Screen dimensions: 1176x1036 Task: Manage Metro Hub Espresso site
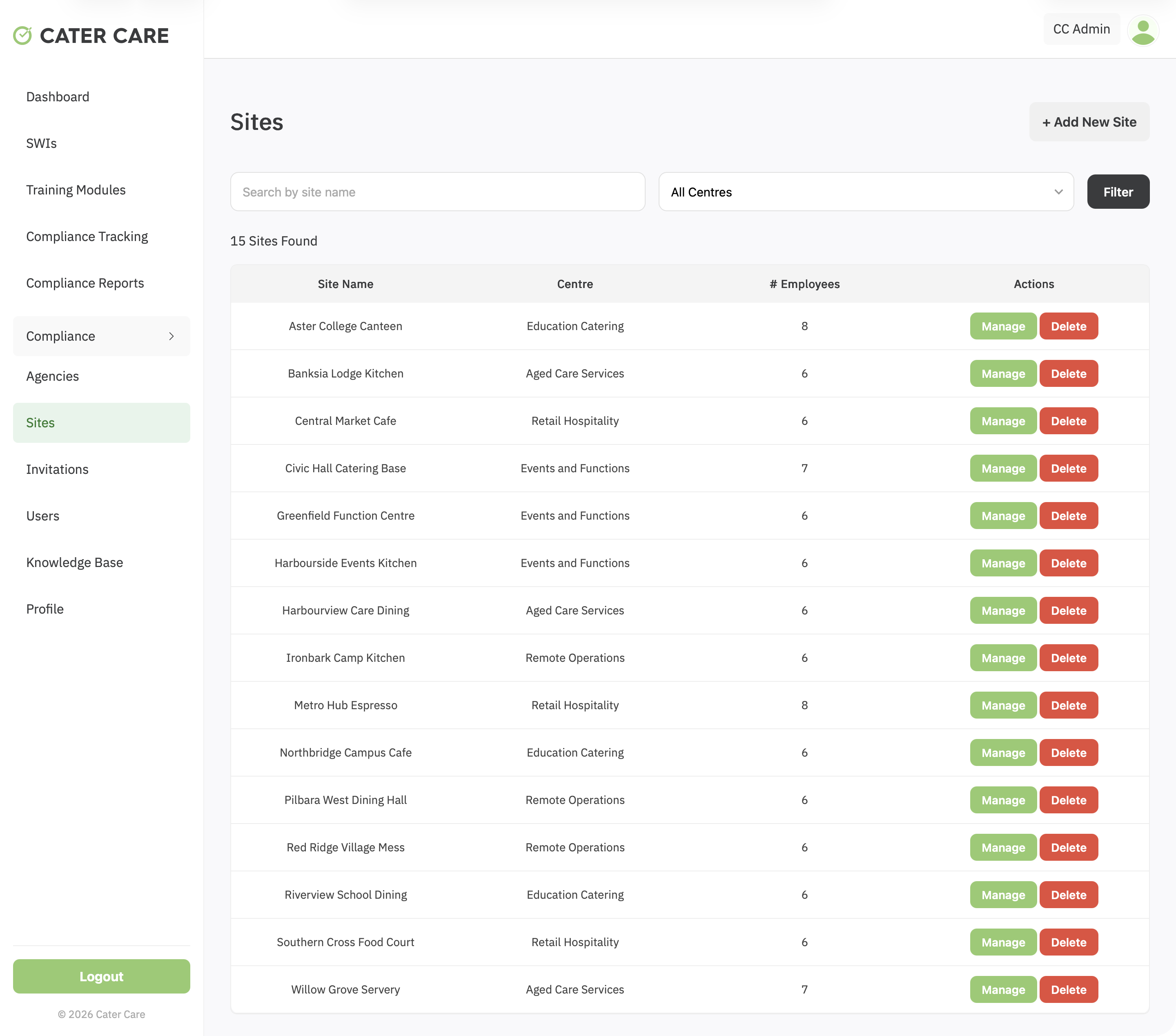[1003, 705]
